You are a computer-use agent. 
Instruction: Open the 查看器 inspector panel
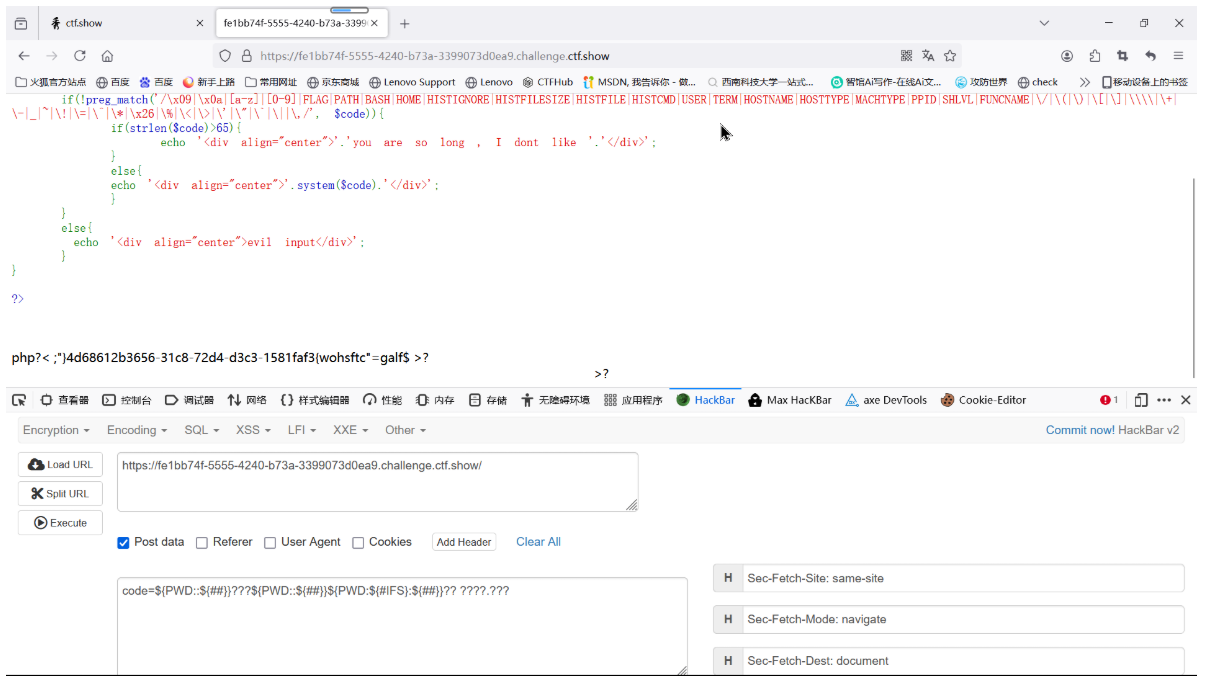[65, 400]
